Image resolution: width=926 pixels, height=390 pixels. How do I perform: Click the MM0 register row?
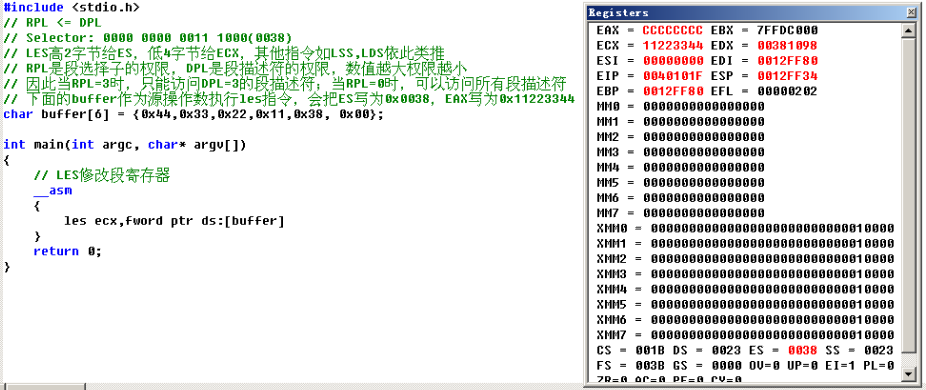click(680, 106)
